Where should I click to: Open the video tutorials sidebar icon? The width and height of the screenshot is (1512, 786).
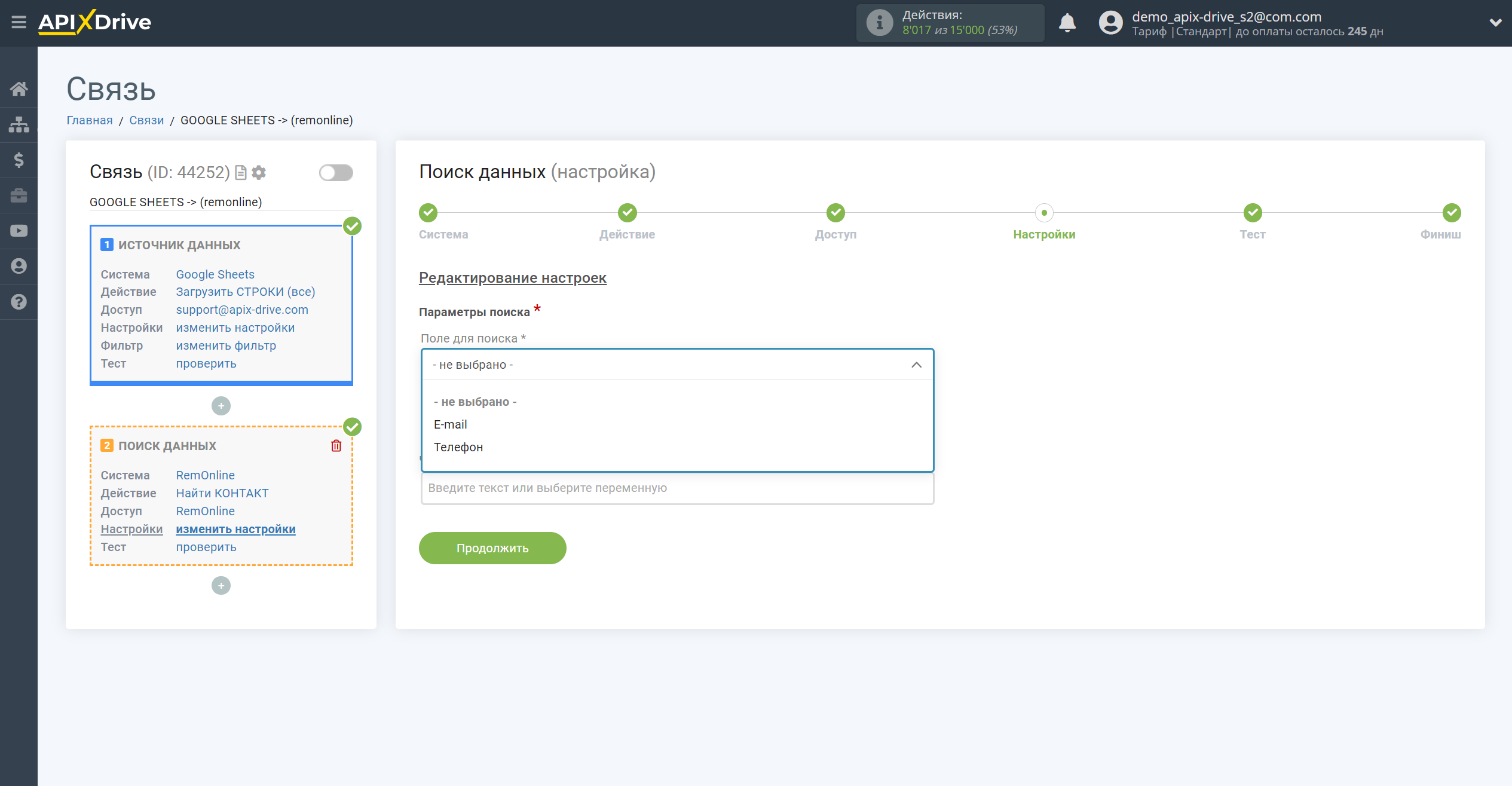(19, 231)
